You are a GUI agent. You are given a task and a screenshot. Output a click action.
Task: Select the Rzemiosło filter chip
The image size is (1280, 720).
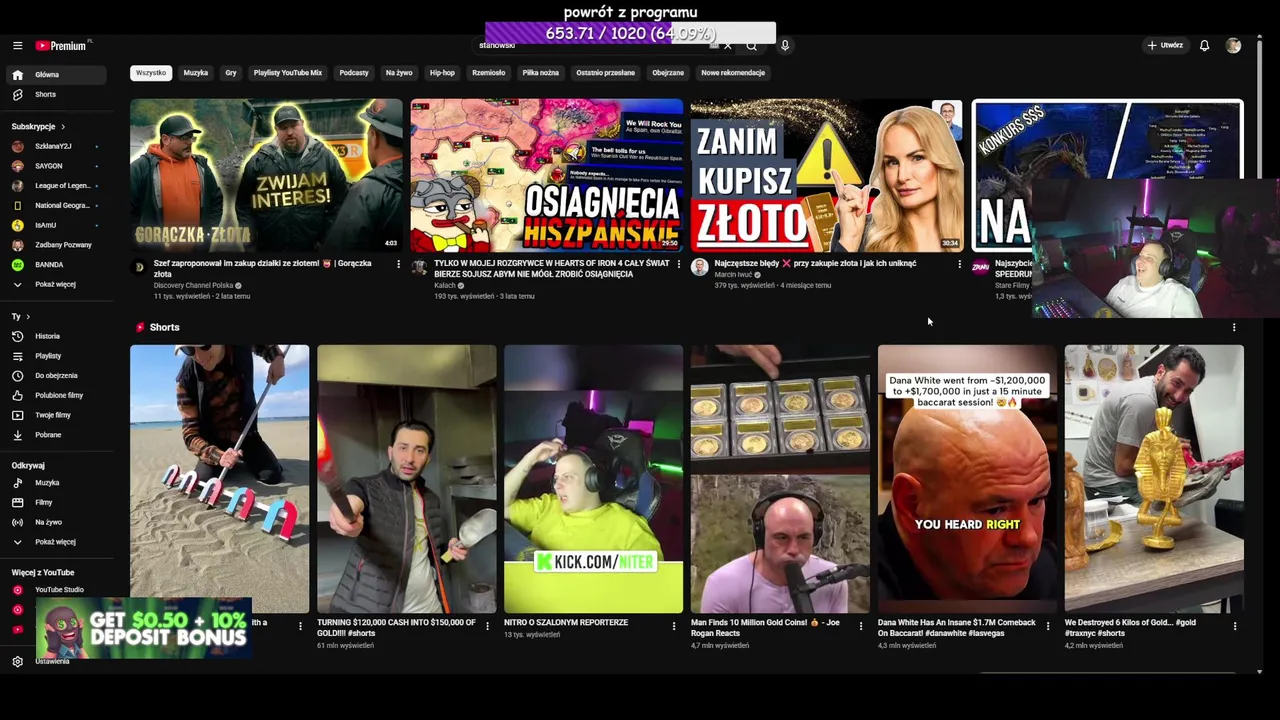(489, 73)
